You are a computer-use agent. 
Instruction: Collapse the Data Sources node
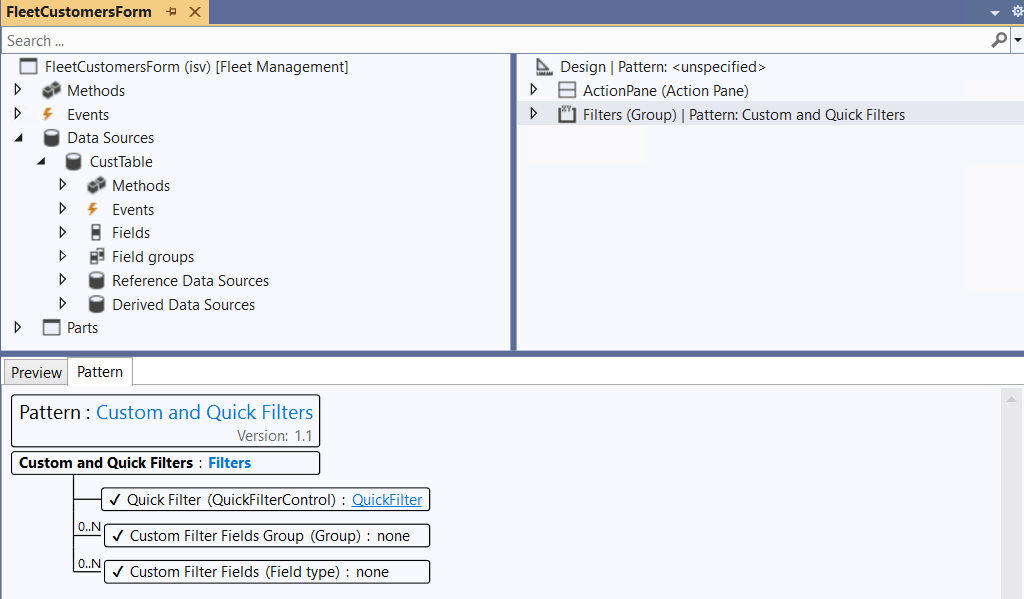(18, 137)
